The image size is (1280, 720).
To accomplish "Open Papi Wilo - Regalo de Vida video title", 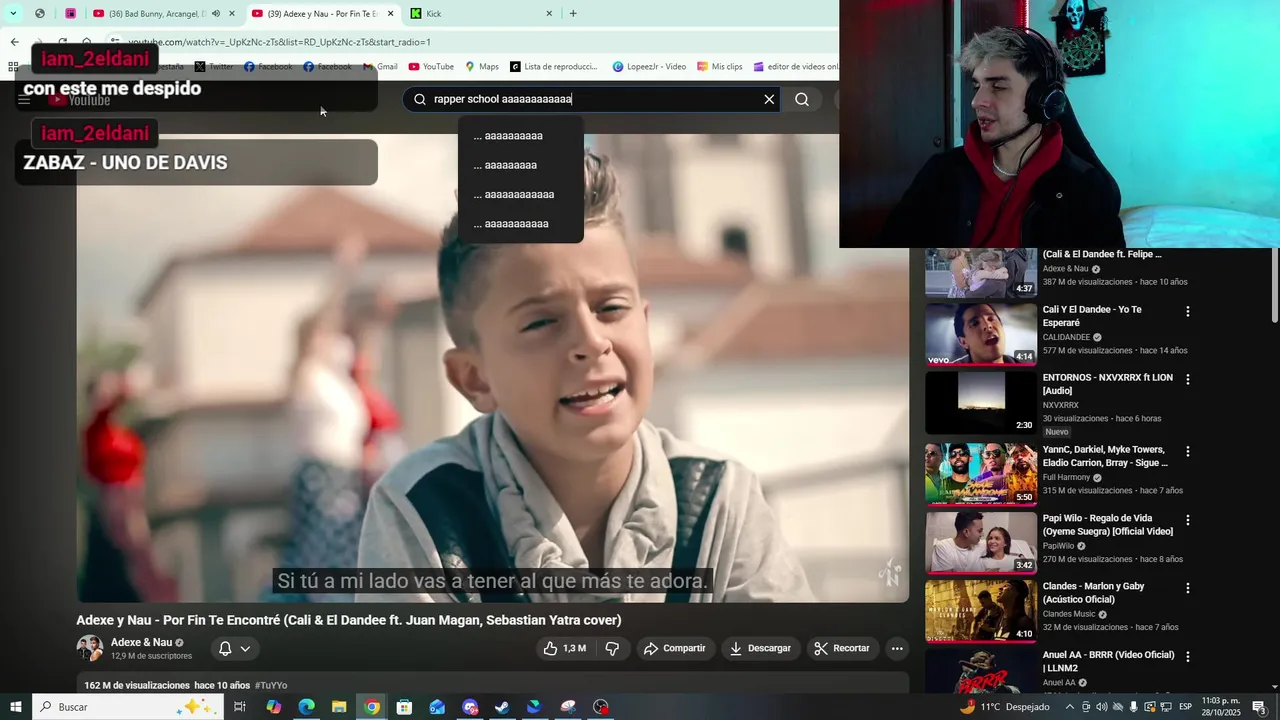I will tap(1108, 525).
